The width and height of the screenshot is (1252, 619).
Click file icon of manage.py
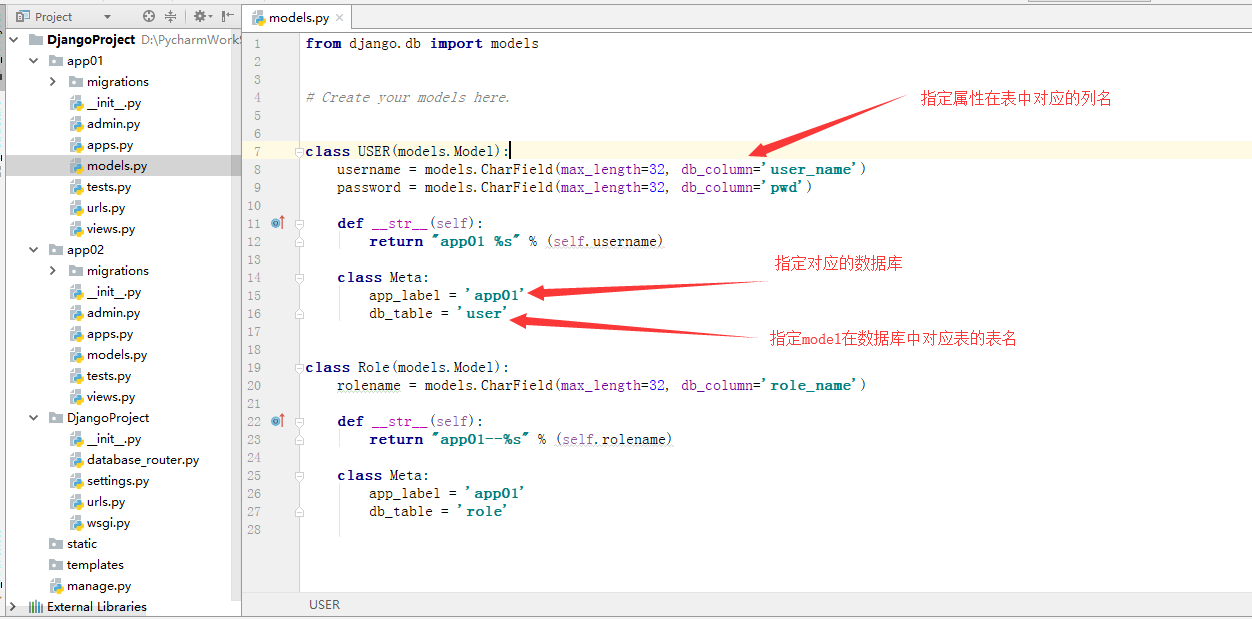(x=56, y=586)
